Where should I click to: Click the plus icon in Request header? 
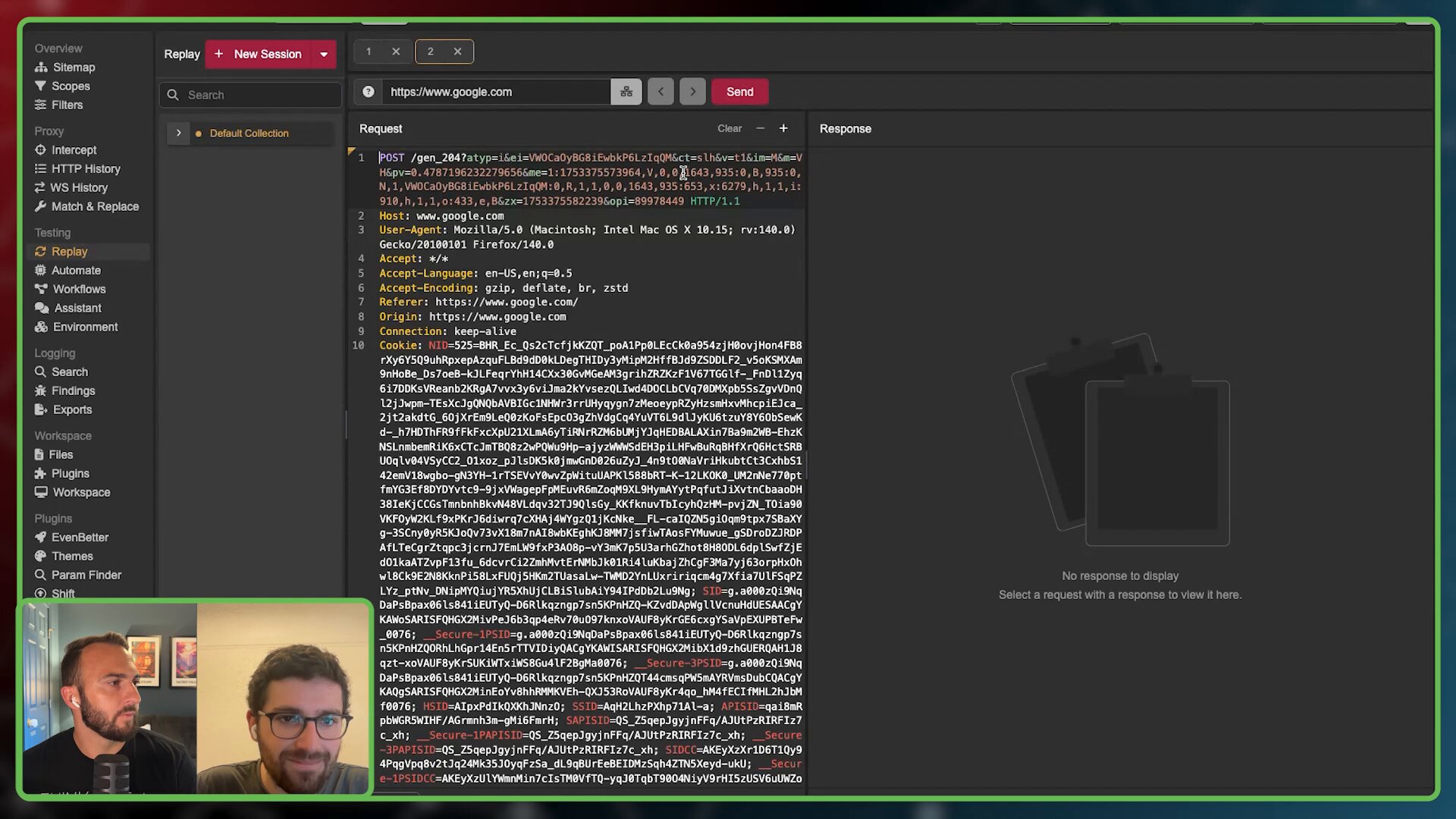click(783, 129)
